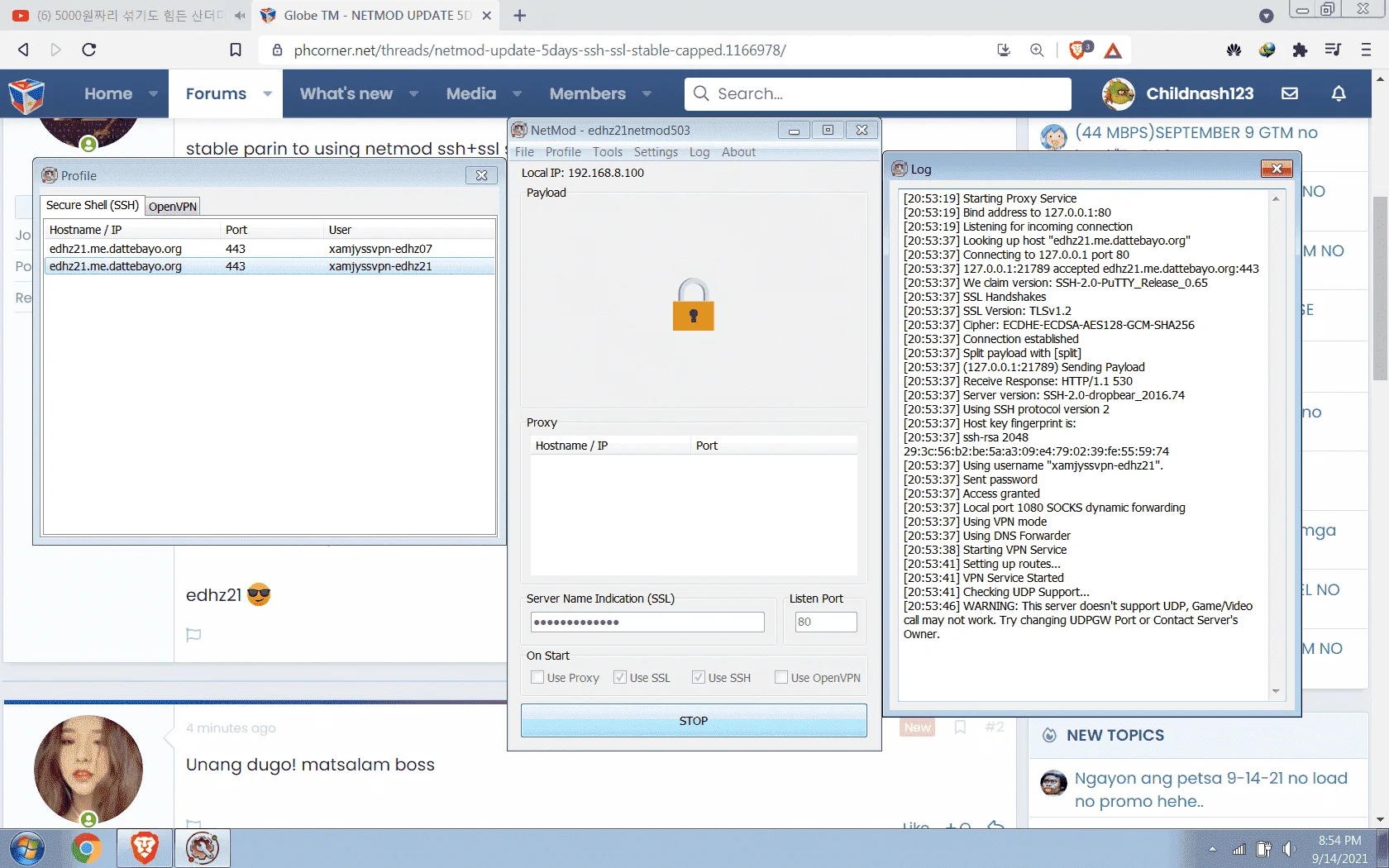Screen dimensions: 1389x868
Task: Open the What's new page
Action: pyautogui.click(x=346, y=93)
